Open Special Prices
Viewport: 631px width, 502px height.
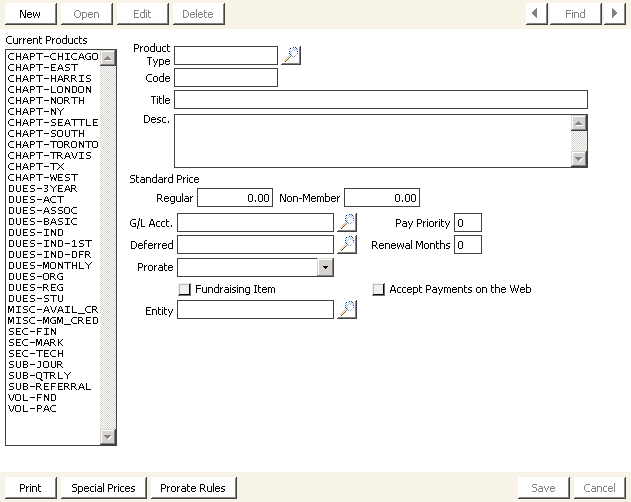coord(103,488)
